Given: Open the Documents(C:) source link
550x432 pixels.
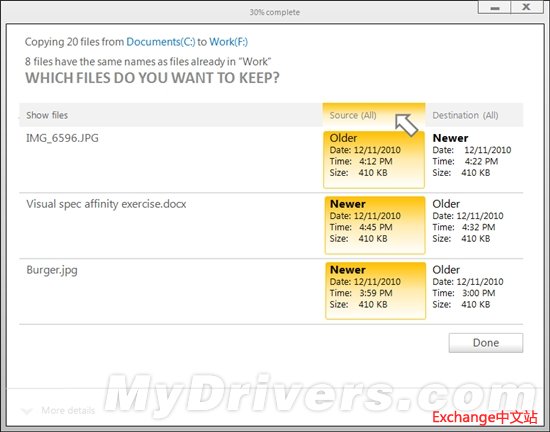Looking at the screenshot, I should pos(160,42).
